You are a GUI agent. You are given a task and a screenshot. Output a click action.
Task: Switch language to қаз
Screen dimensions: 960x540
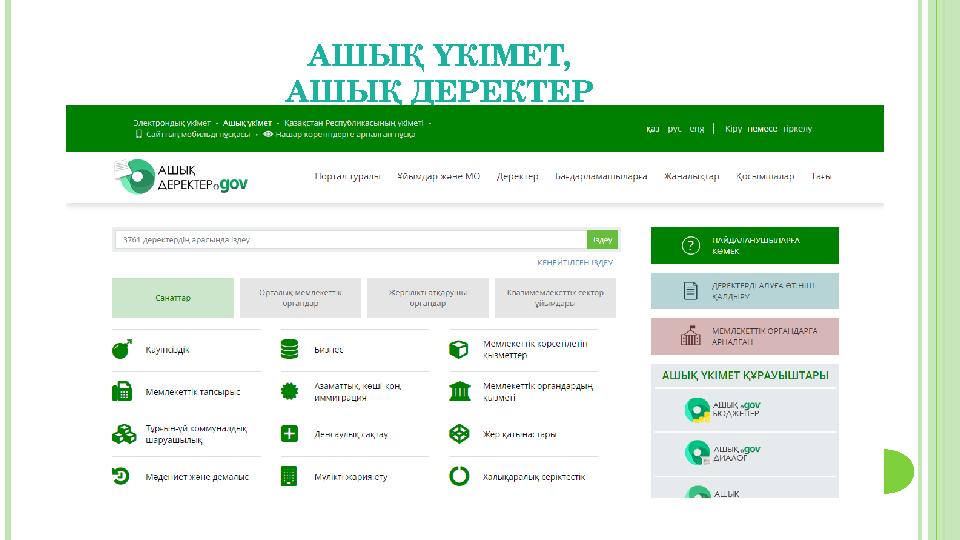click(x=653, y=129)
